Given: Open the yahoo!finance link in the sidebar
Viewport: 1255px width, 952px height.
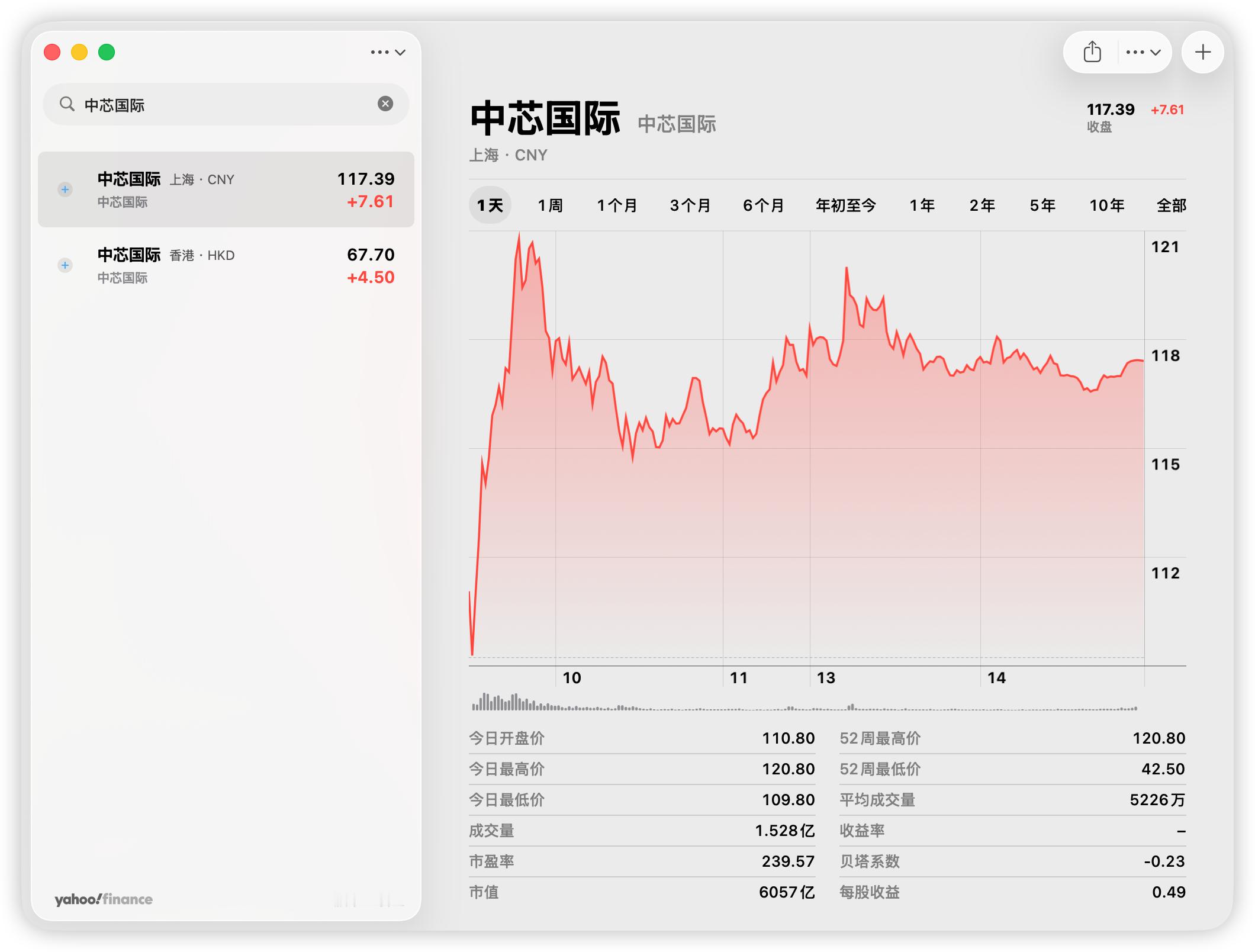Looking at the screenshot, I should click(104, 899).
